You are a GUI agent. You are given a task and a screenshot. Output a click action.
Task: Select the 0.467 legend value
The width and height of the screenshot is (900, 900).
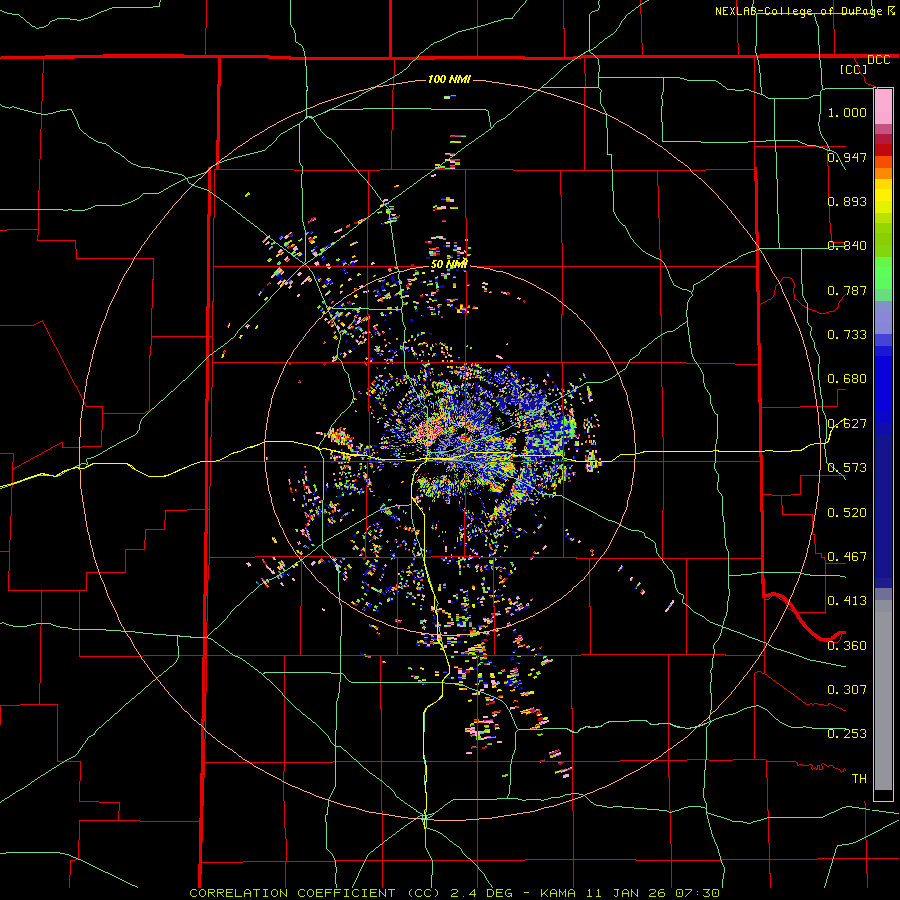tap(847, 557)
